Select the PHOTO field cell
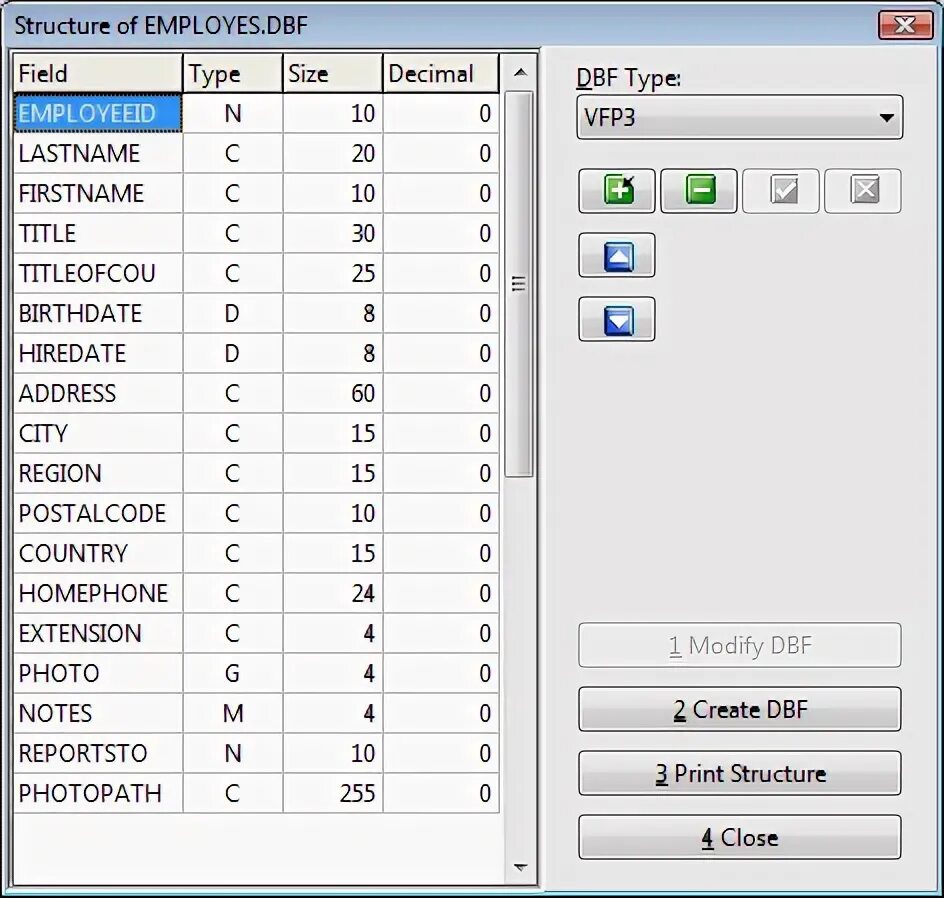 [98, 673]
